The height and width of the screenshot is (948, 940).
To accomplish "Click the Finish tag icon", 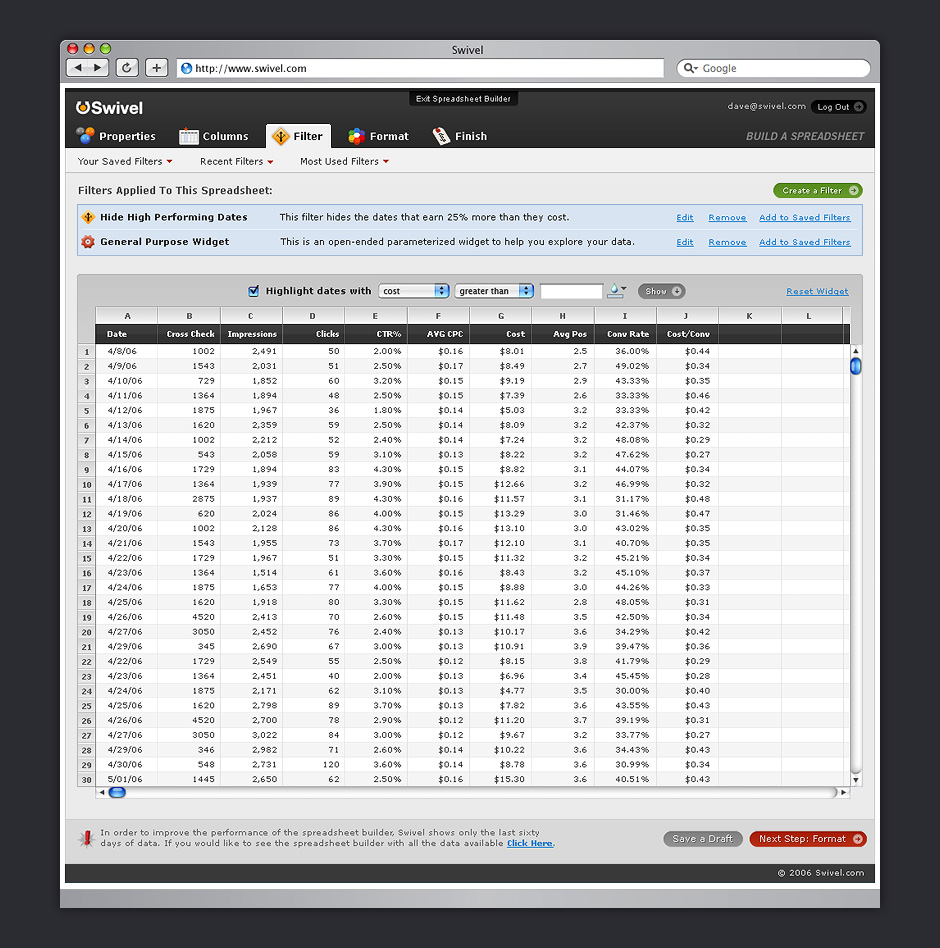I will pyautogui.click(x=441, y=136).
